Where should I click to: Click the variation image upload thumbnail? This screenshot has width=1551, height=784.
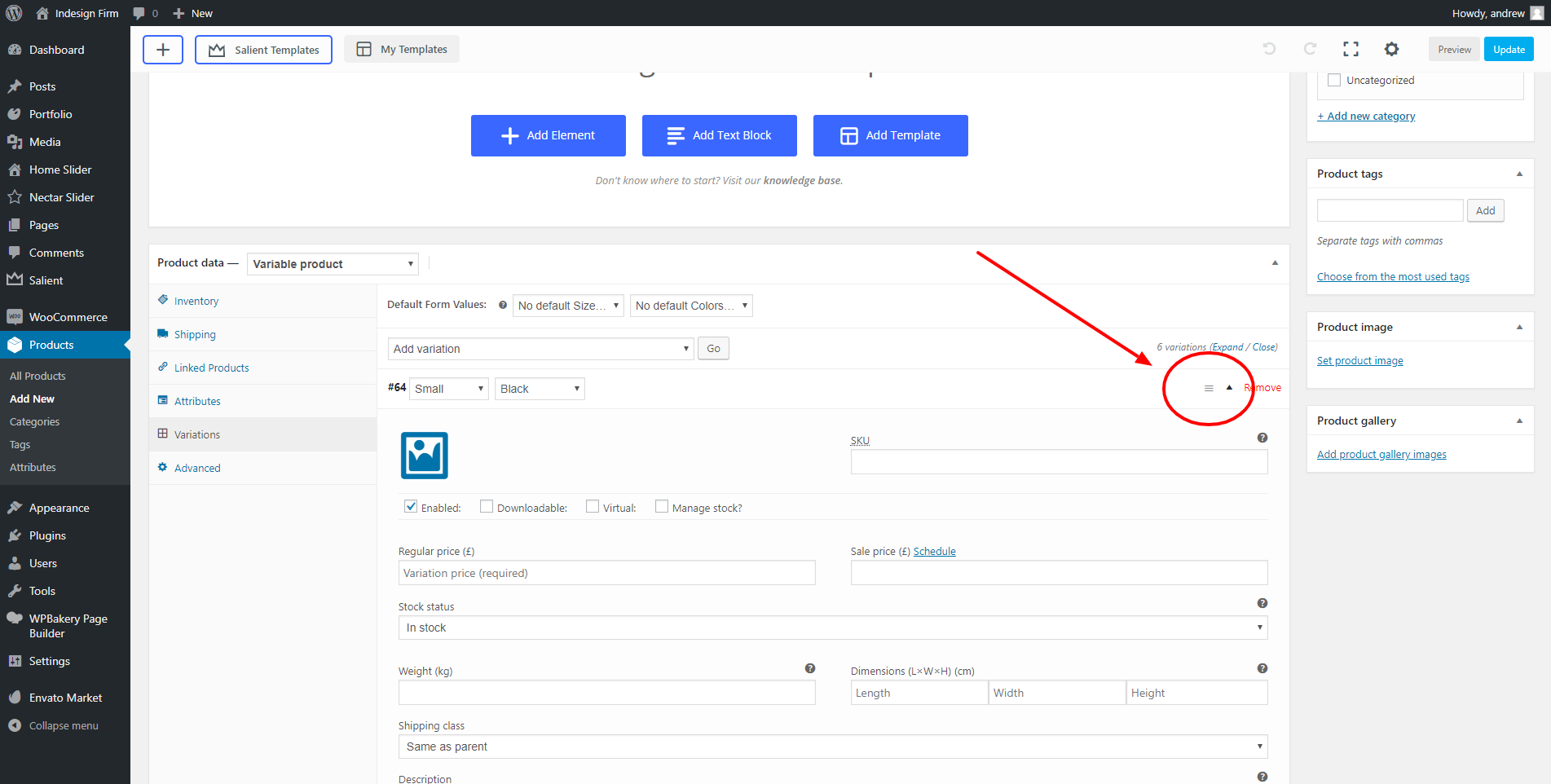424,456
